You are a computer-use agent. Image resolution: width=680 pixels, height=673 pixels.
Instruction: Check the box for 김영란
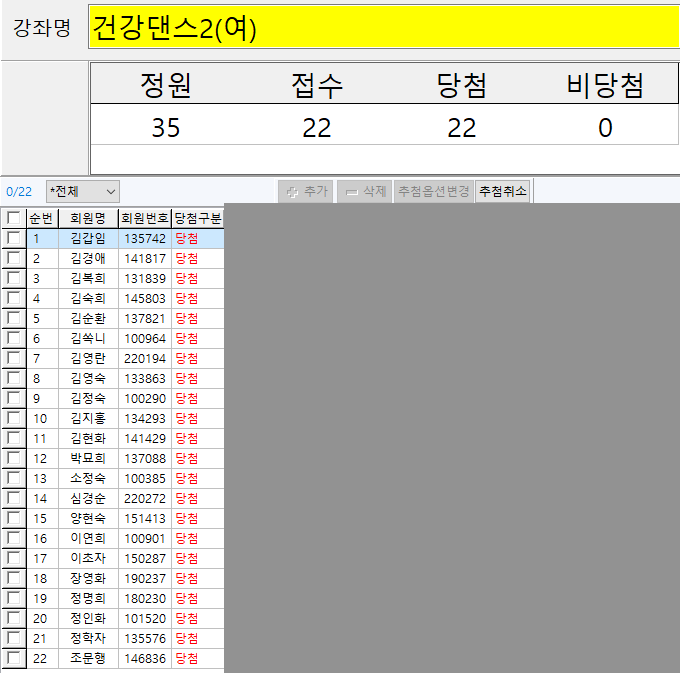click(13, 358)
